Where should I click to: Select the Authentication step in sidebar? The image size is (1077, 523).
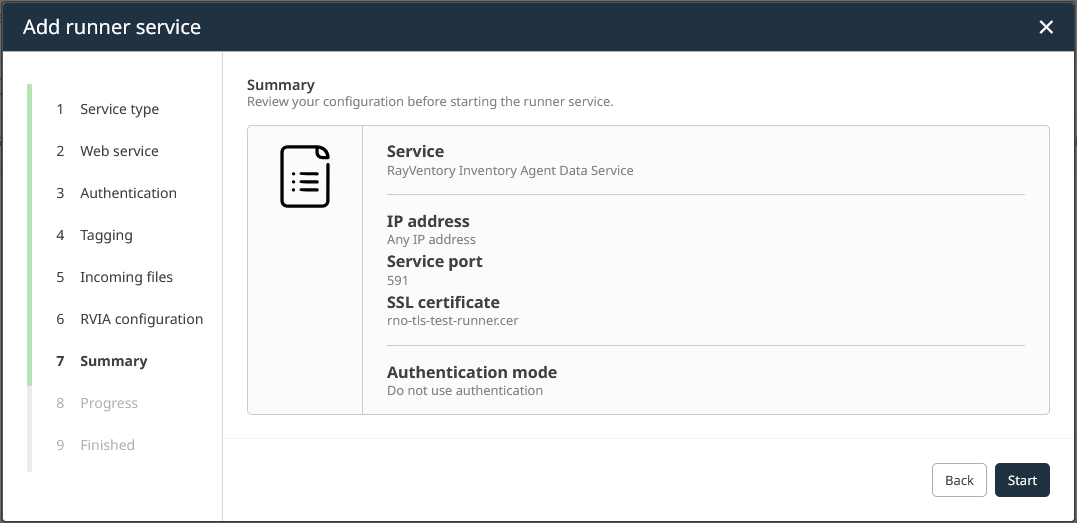point(128,193)
